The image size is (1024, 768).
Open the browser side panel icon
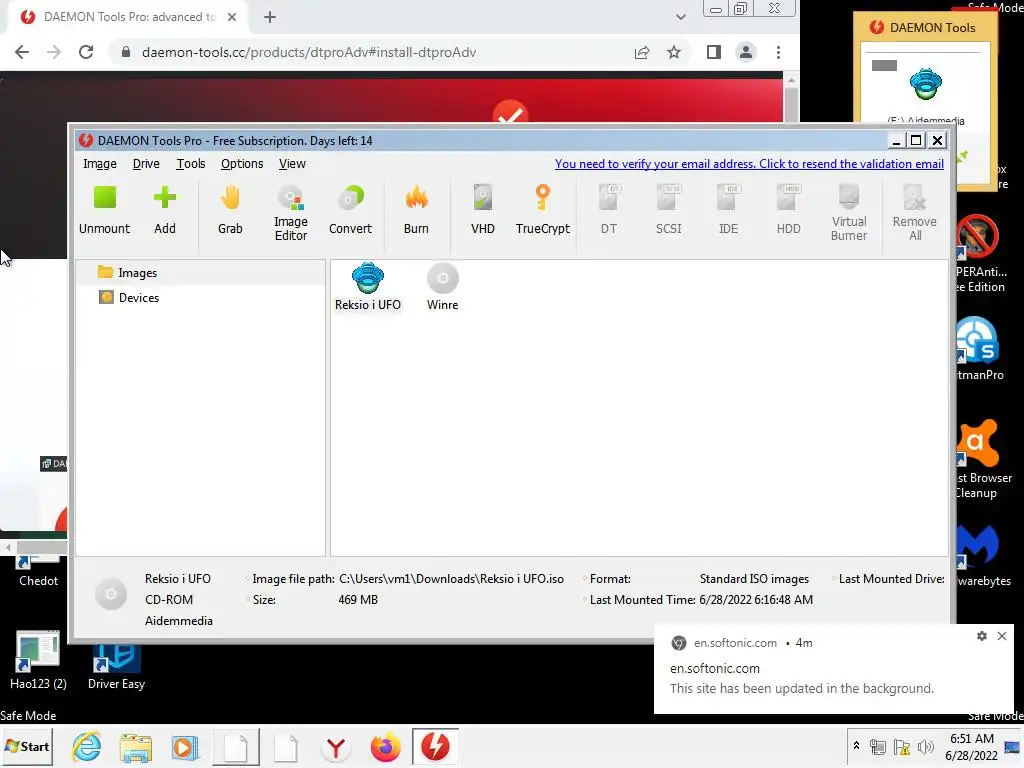tap(714, 52)
